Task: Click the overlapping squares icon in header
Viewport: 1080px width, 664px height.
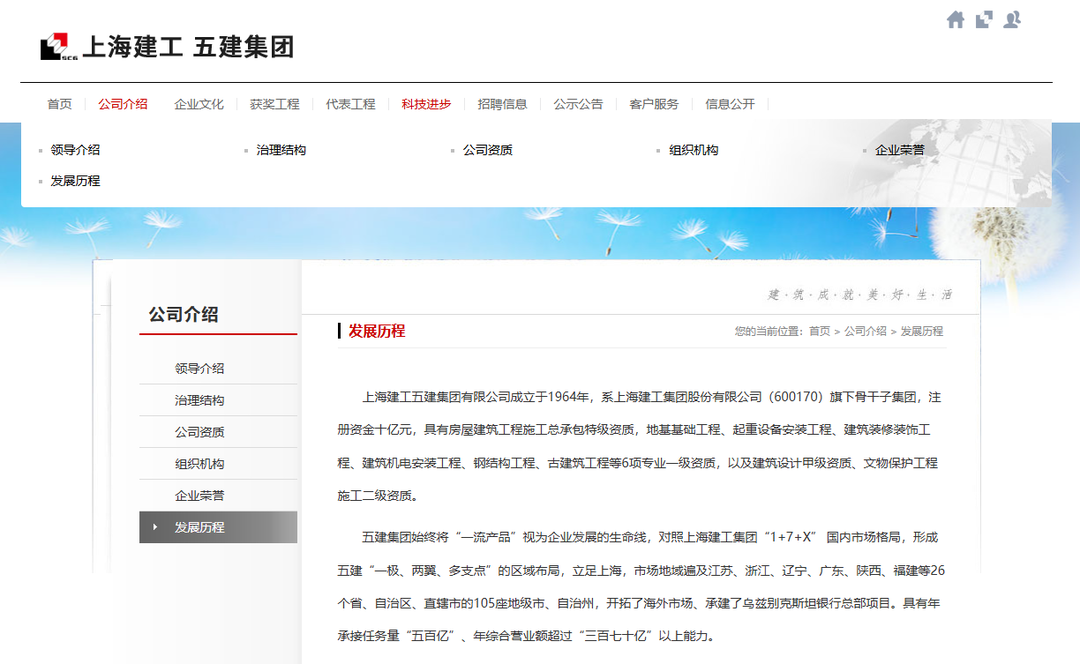Action: [984, 20]
